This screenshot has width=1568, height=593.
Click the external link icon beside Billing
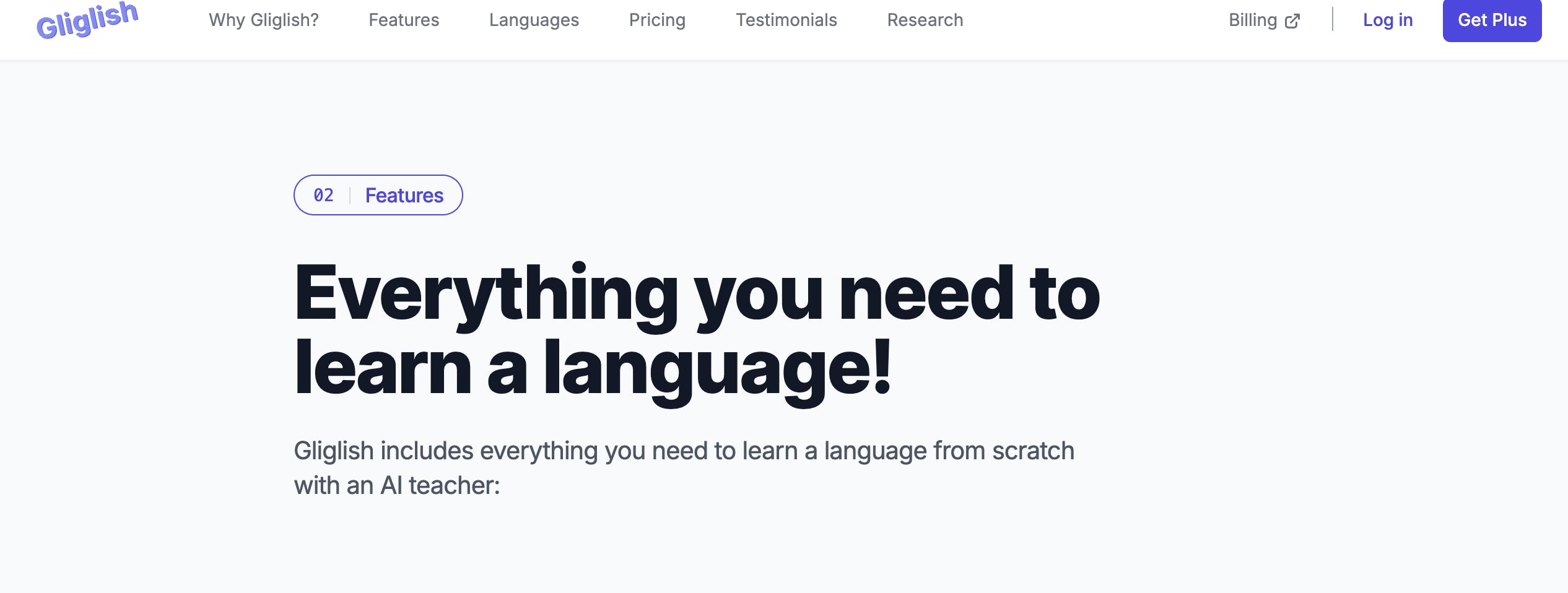(1292, 21)
